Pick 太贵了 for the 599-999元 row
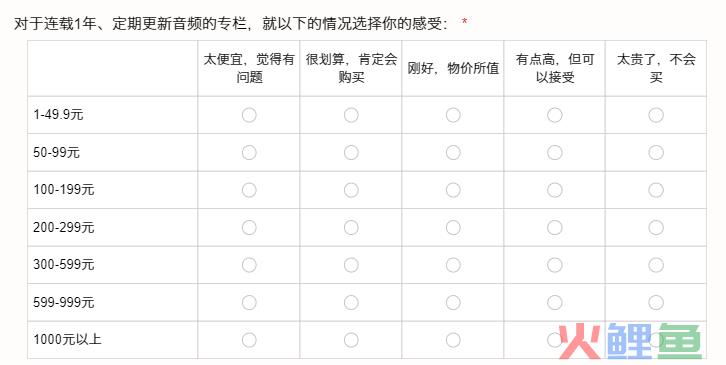 click(x=656, y=302)
